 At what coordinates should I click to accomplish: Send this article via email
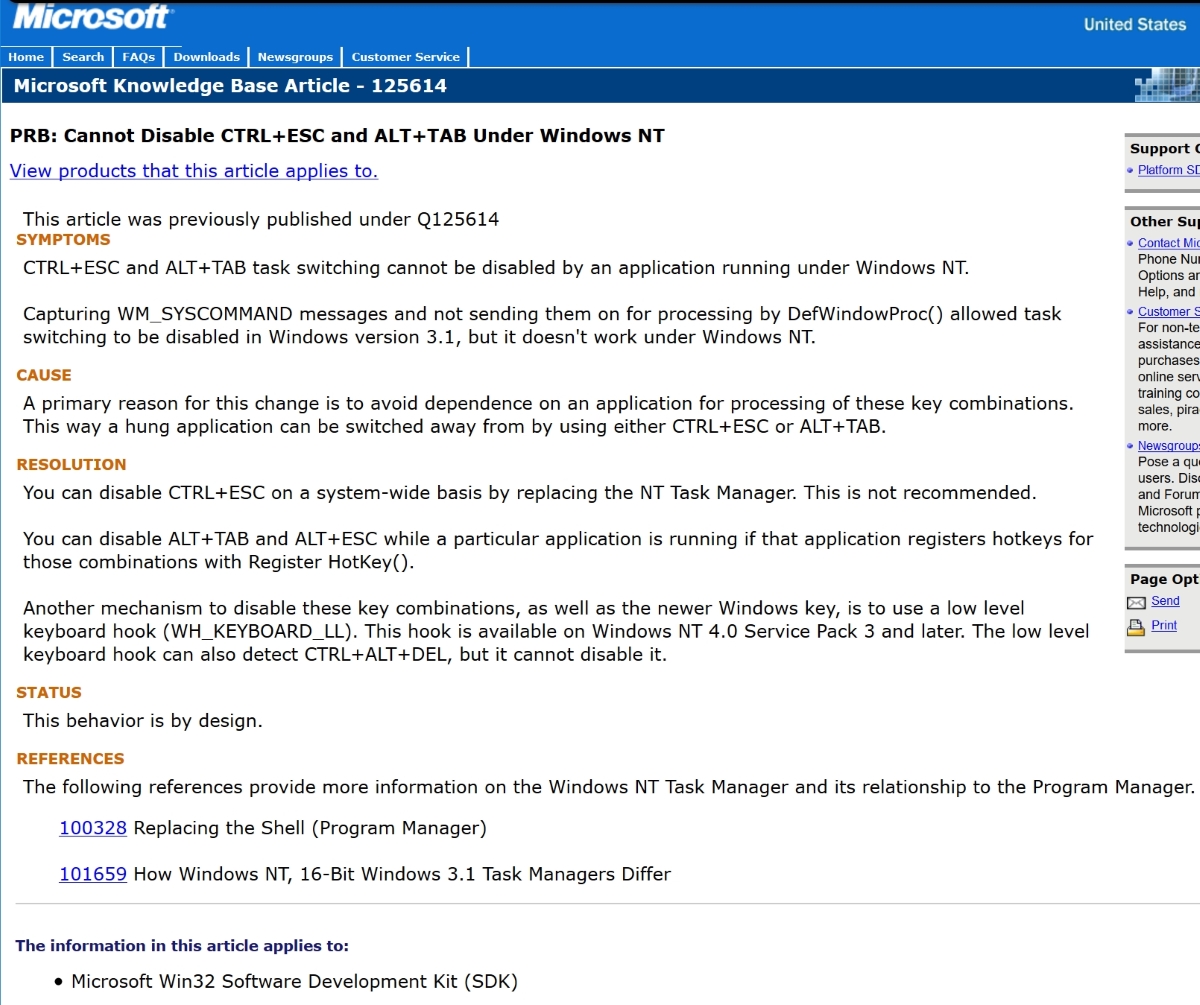(x=1163, y=602)
